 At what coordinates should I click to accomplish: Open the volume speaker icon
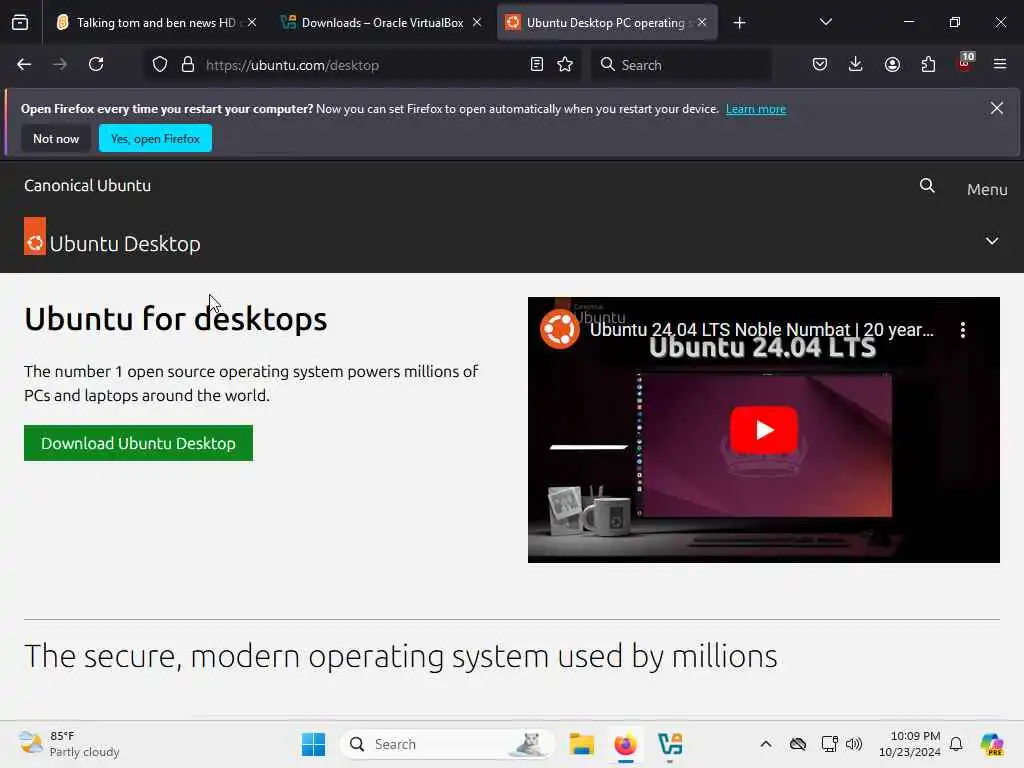854,744
